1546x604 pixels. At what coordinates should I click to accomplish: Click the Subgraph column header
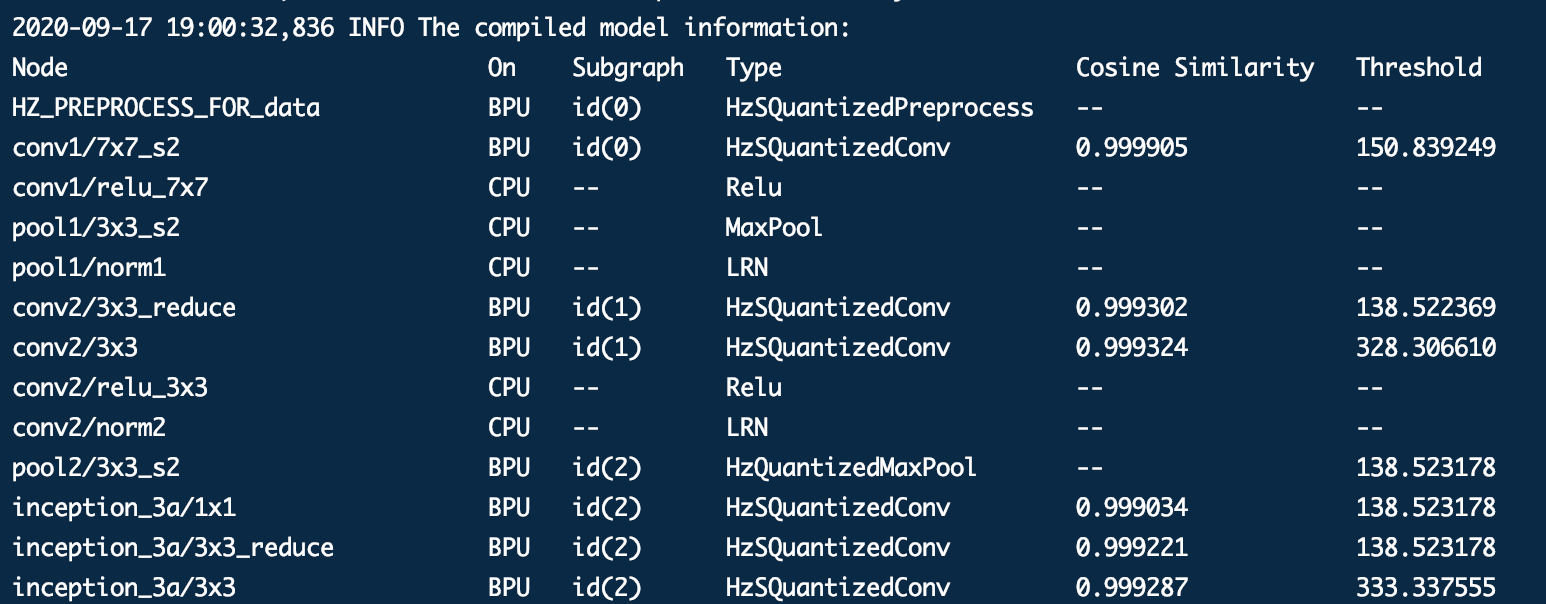[x=628, y=68]
